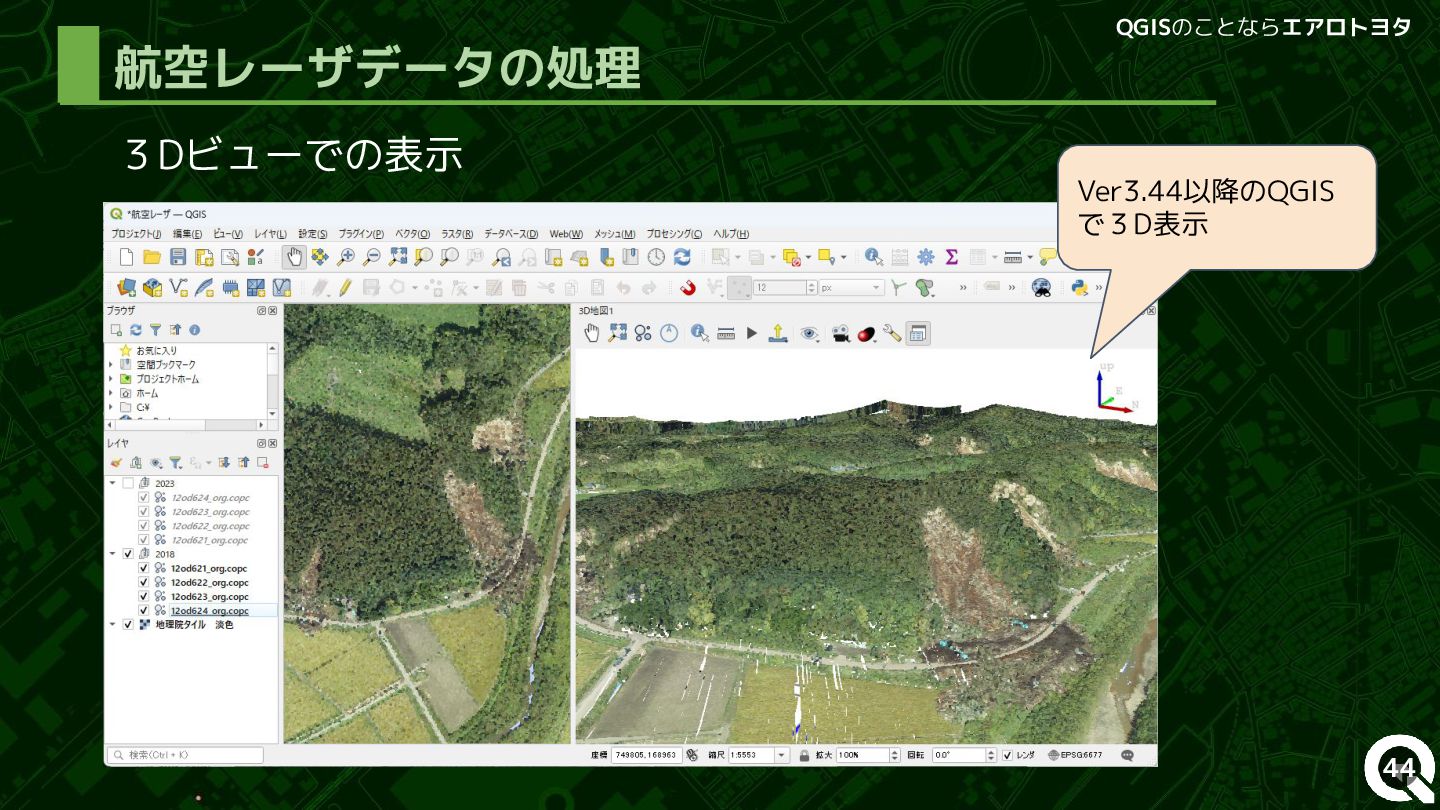Open the Temporal Controller clock icon

(x=656, y=257)
